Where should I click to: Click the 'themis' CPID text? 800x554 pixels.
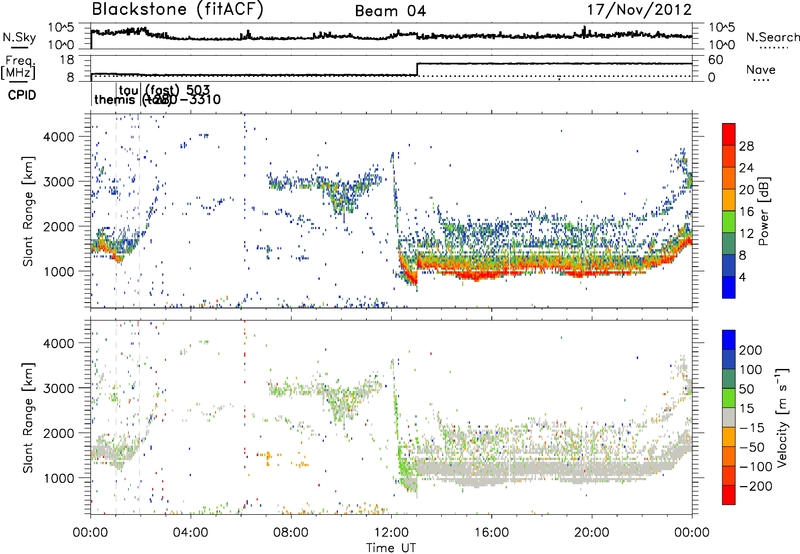coord(115,99)
